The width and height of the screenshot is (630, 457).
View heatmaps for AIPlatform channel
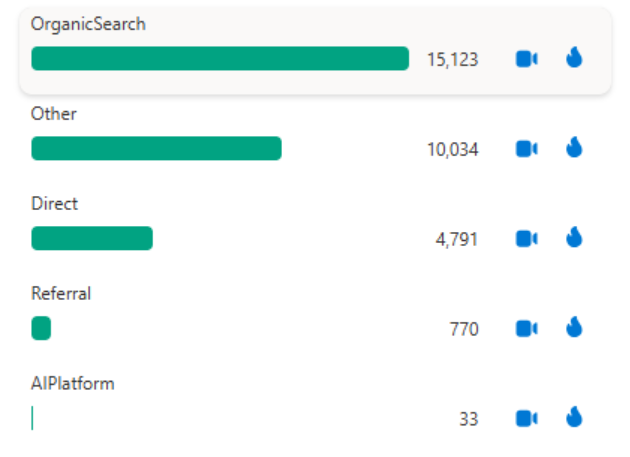(574, 417)
